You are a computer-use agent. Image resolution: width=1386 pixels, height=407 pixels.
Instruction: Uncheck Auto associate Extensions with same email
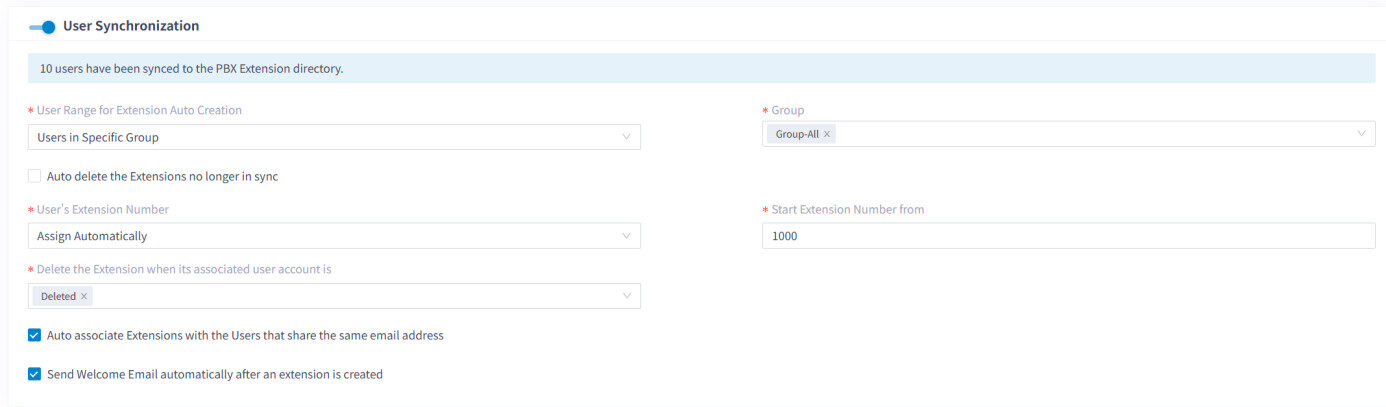pyautogui.click(x=35, y=335)
